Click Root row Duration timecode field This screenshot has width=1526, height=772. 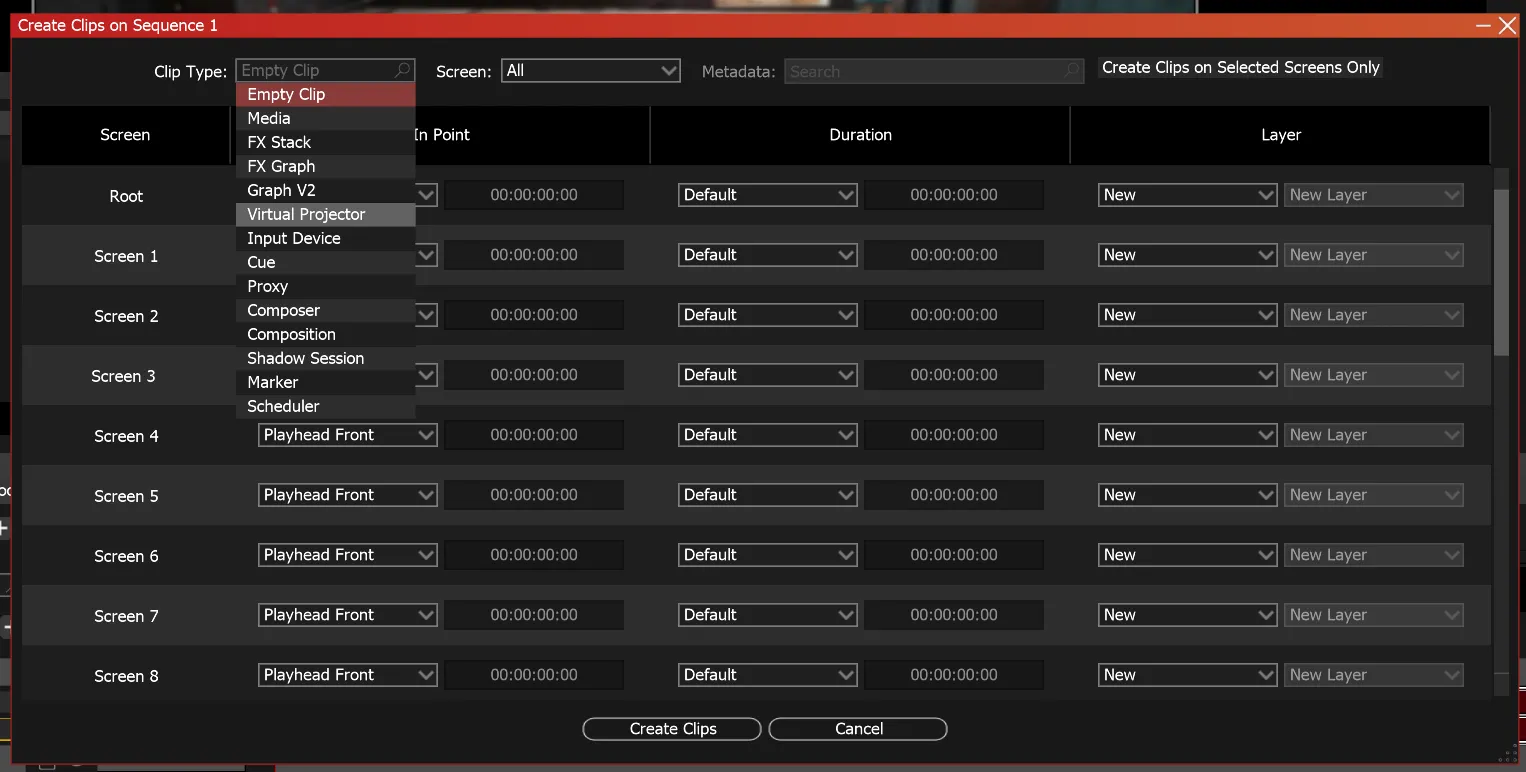954,195
